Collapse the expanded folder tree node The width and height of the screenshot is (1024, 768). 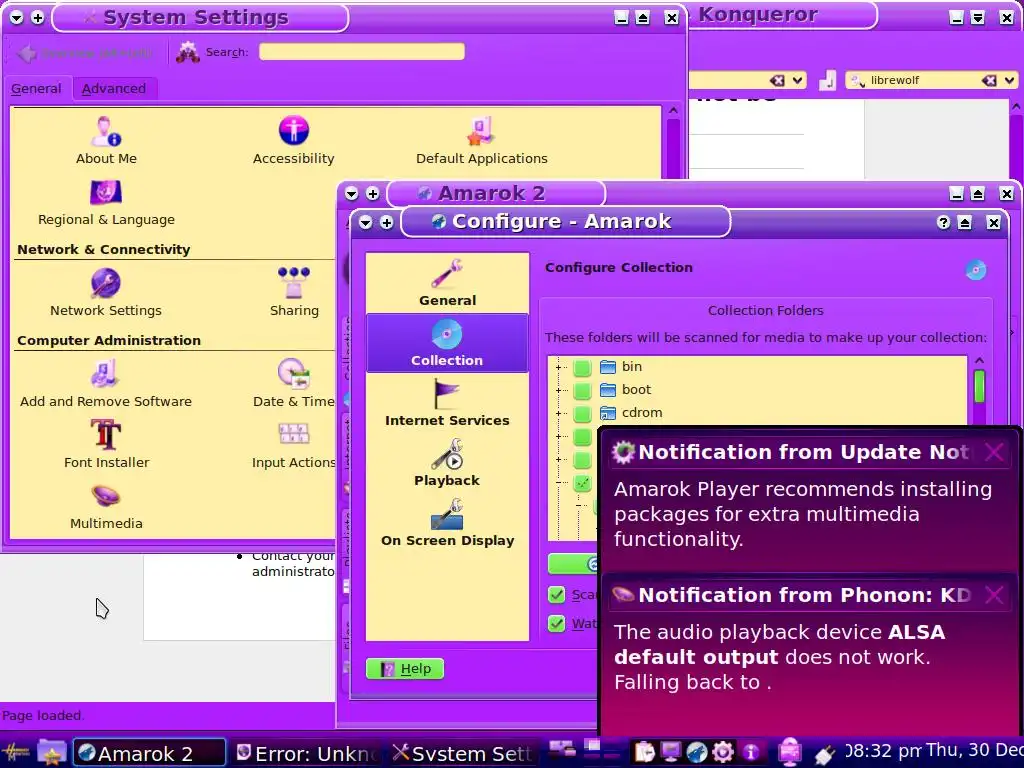point(558,483)
